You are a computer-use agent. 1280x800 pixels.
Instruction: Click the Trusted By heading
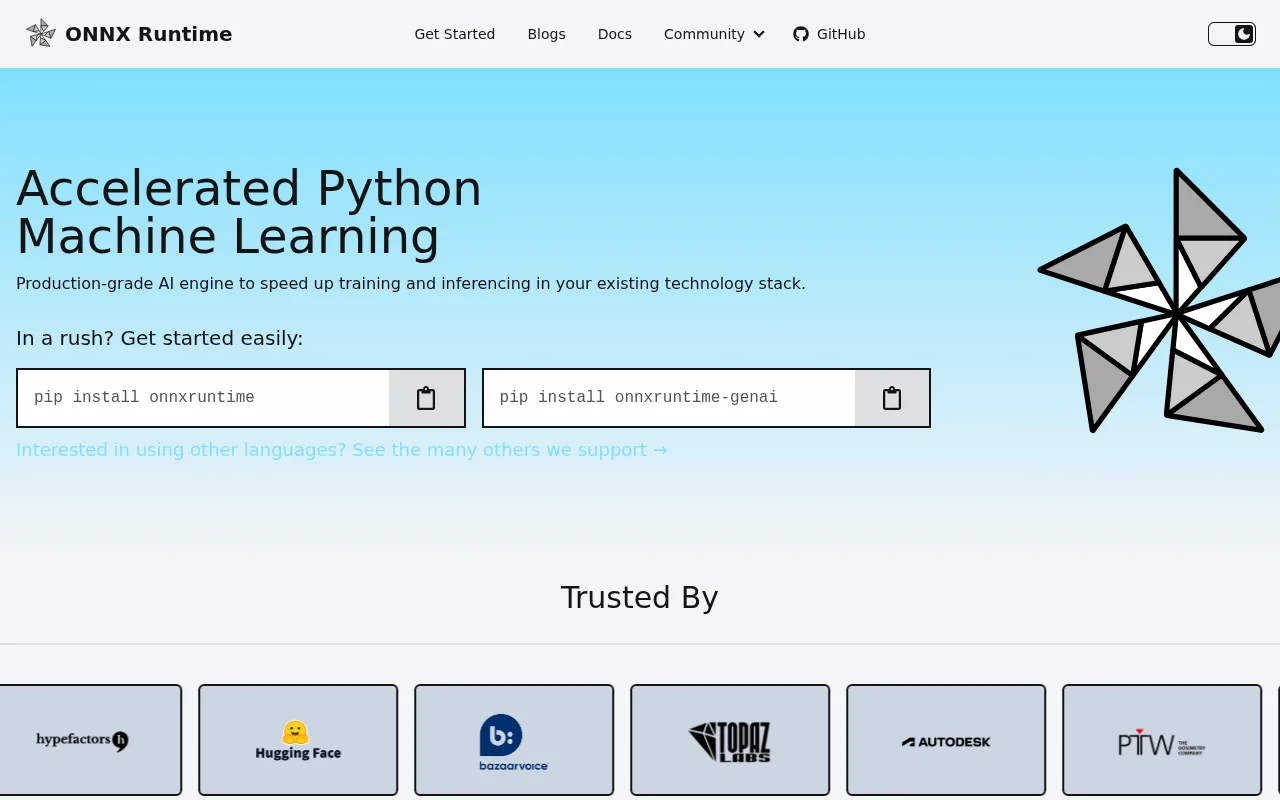[x=640, y=597]
